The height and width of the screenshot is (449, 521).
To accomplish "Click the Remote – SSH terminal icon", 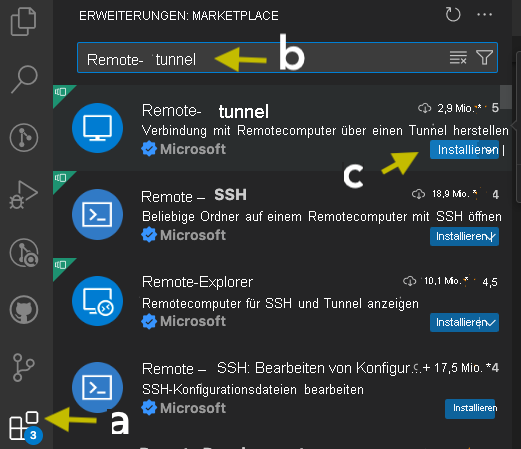I will tap(98, 214).
